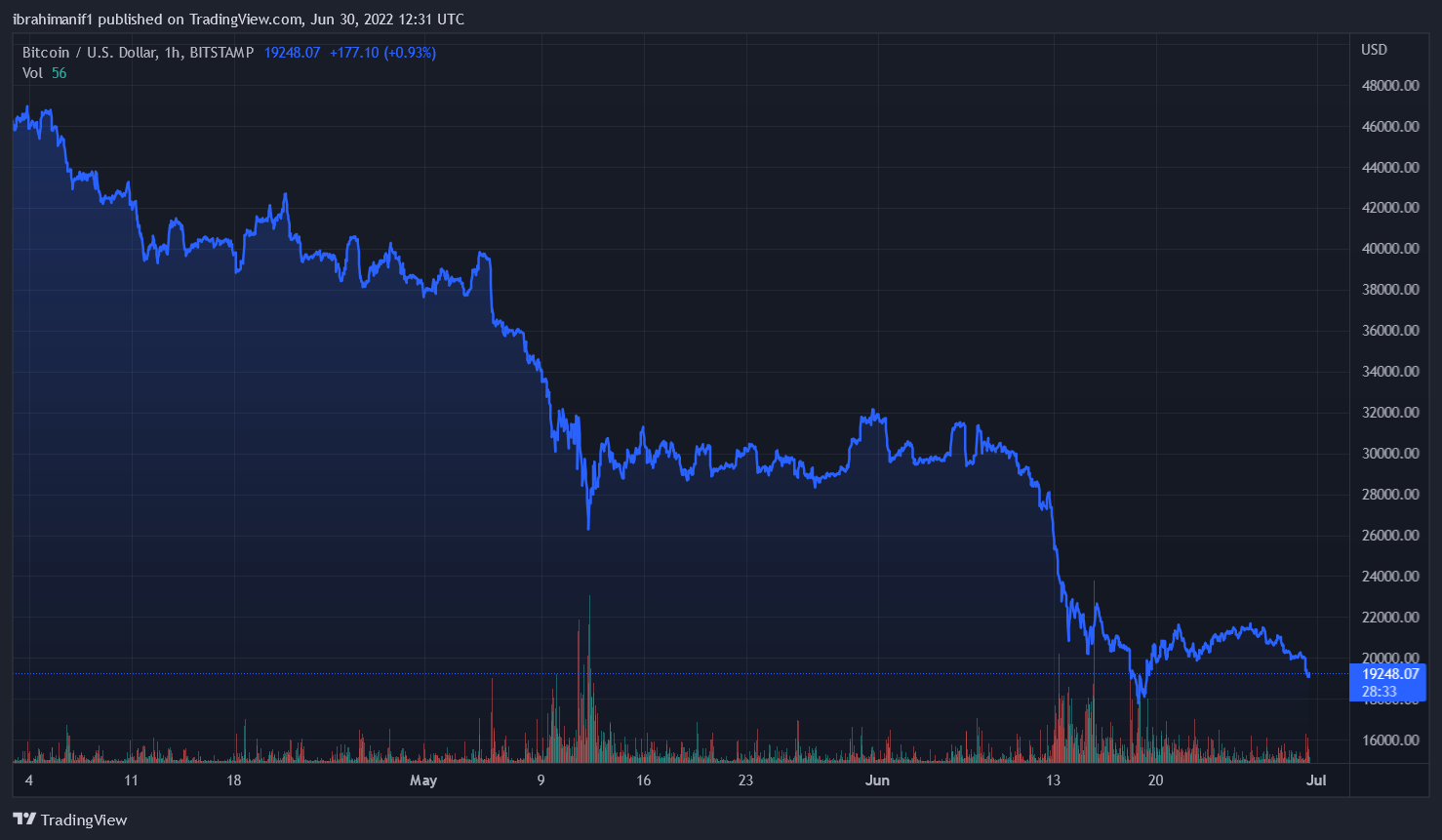Click the blue 19248.07 price tag on the scale
Image resolution: width=1442 pixels, height=840 pixels.
(1392, 673)
